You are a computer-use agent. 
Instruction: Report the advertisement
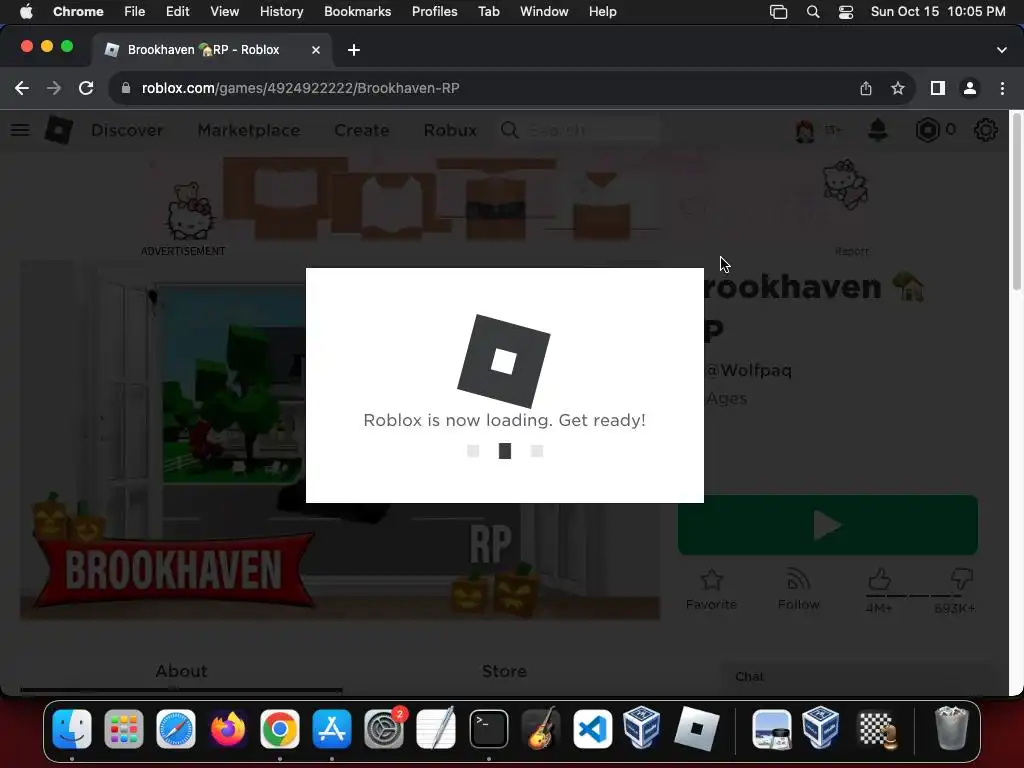852,251
